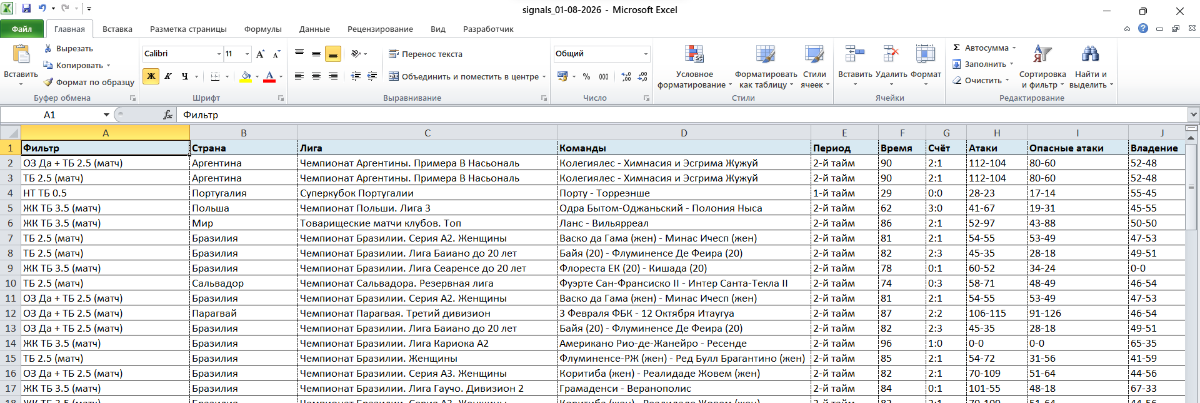Open font size 11 dropdown

coord(245,53)
